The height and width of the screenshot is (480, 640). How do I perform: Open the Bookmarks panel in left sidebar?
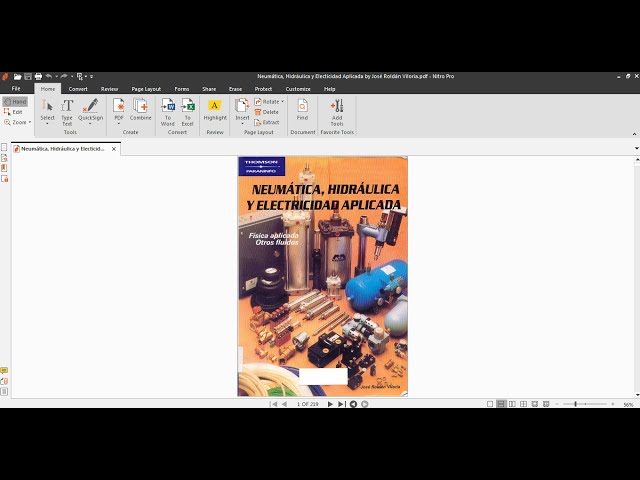point(4,168)
